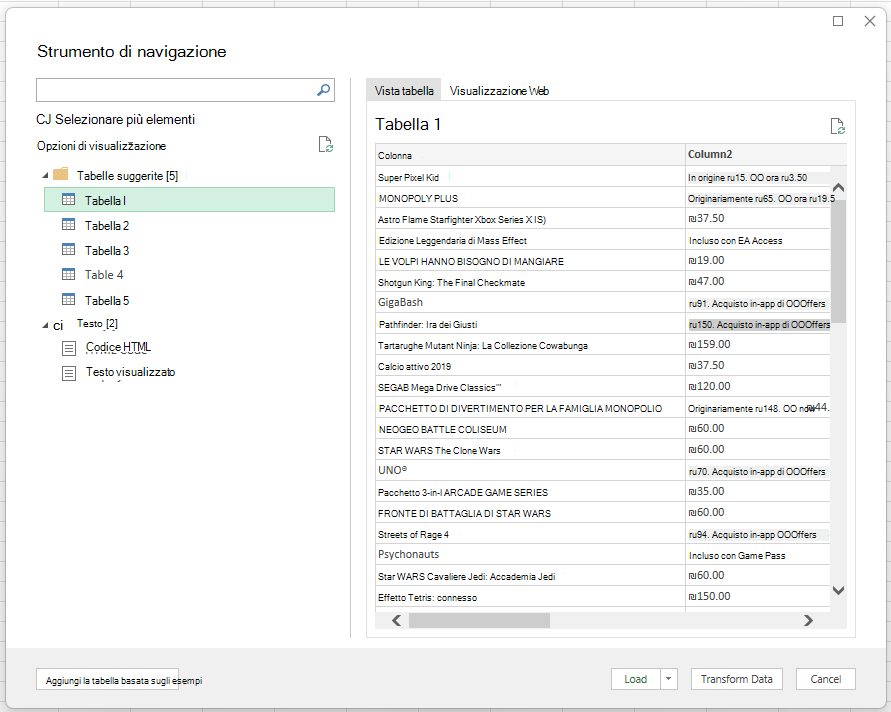
Task: Click the Incluso con Game Pass cell
Action: coord(758,555)
